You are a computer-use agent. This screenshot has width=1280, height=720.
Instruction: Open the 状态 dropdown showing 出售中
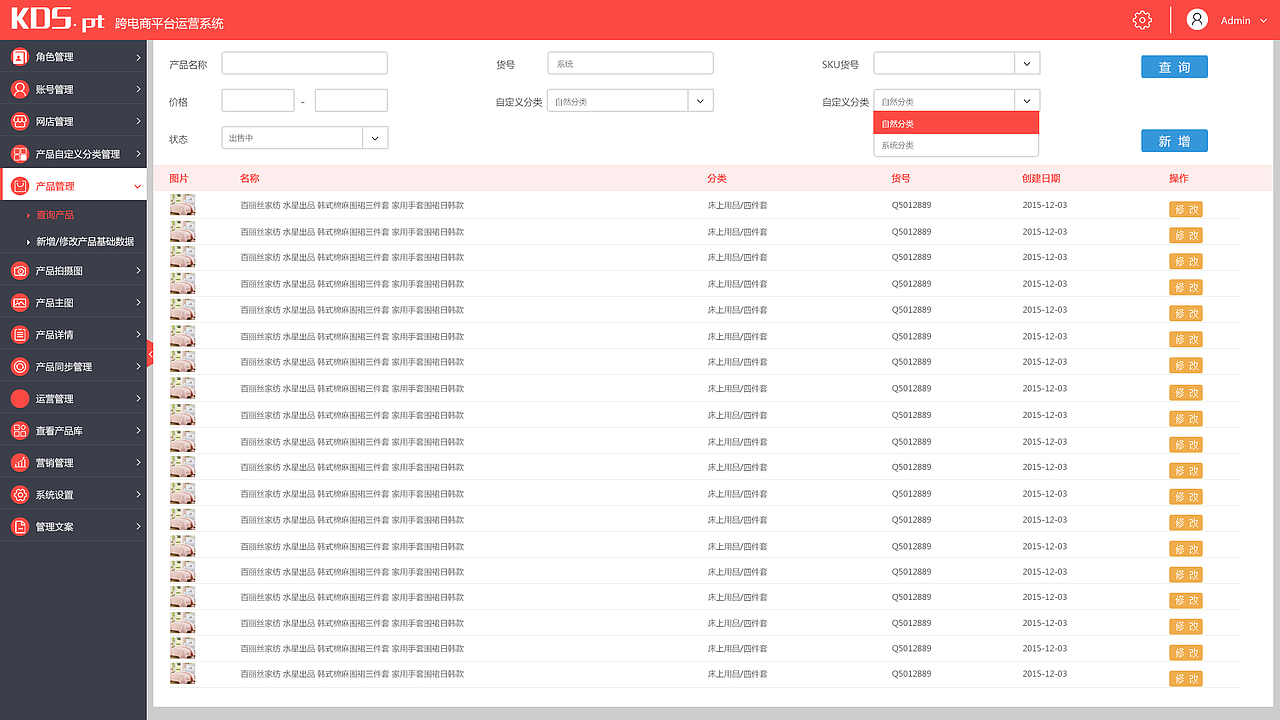tap(375, 138)
